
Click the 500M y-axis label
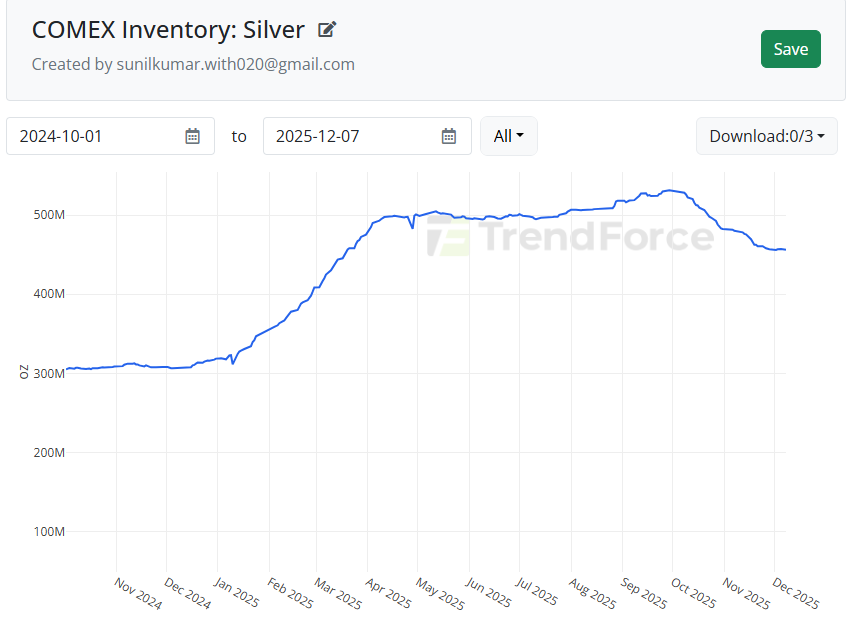49,215
